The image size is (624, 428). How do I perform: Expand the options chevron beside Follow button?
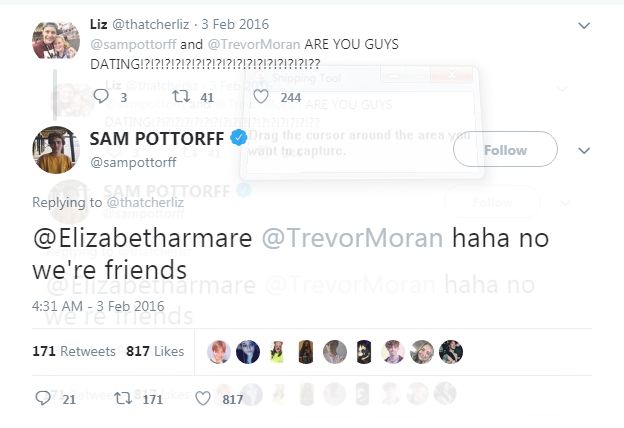[584, 150]
